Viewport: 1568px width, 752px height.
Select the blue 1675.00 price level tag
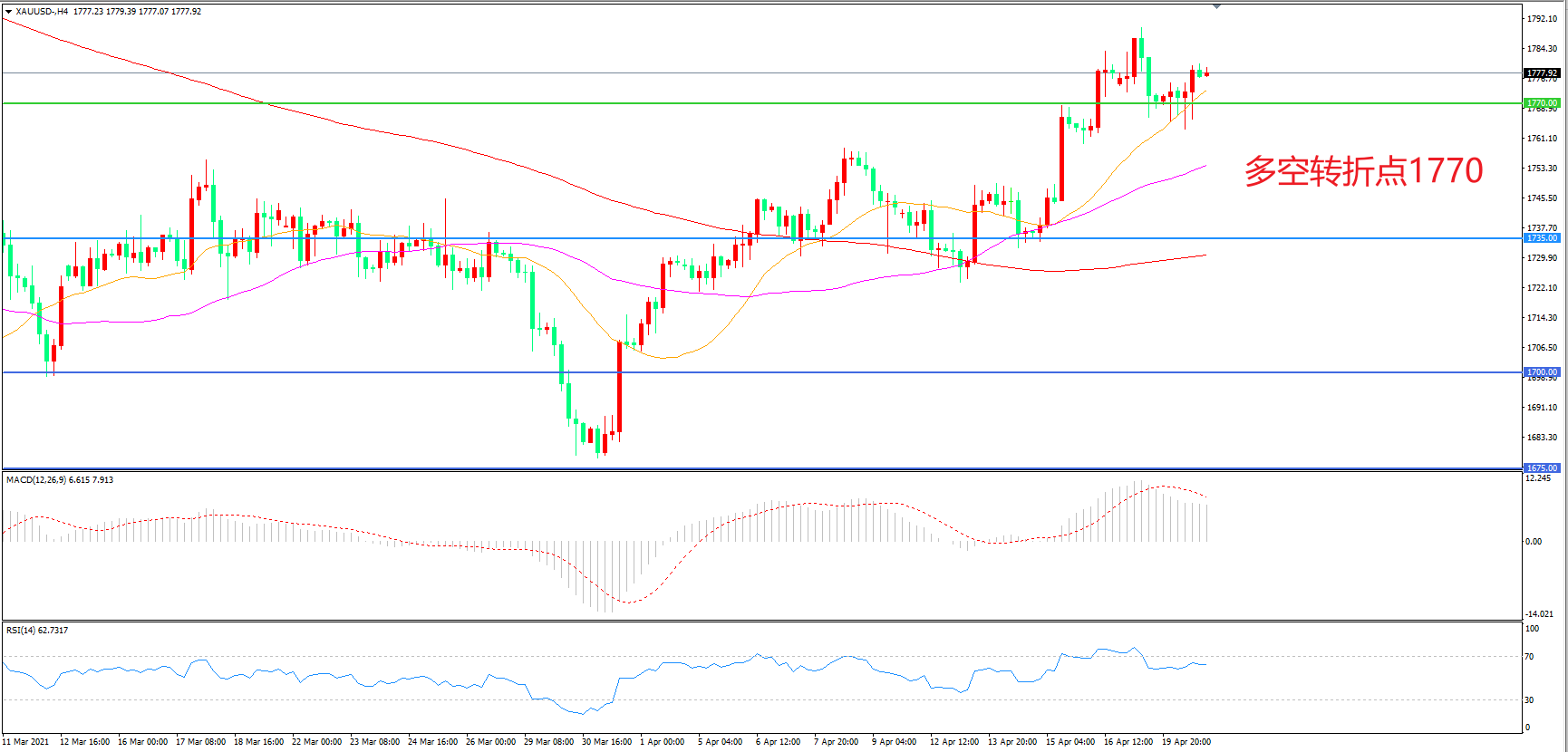point(1542,468)
